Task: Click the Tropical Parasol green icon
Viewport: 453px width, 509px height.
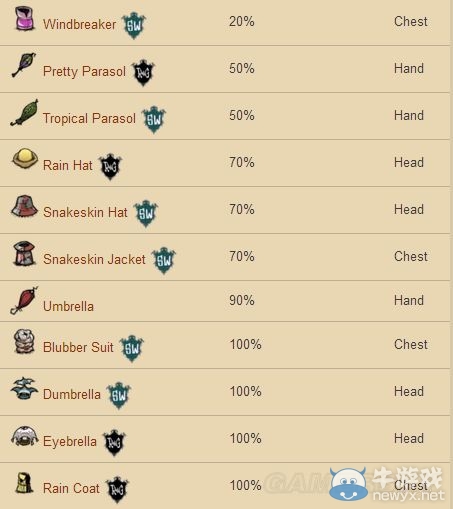Action: click(24, 113)
